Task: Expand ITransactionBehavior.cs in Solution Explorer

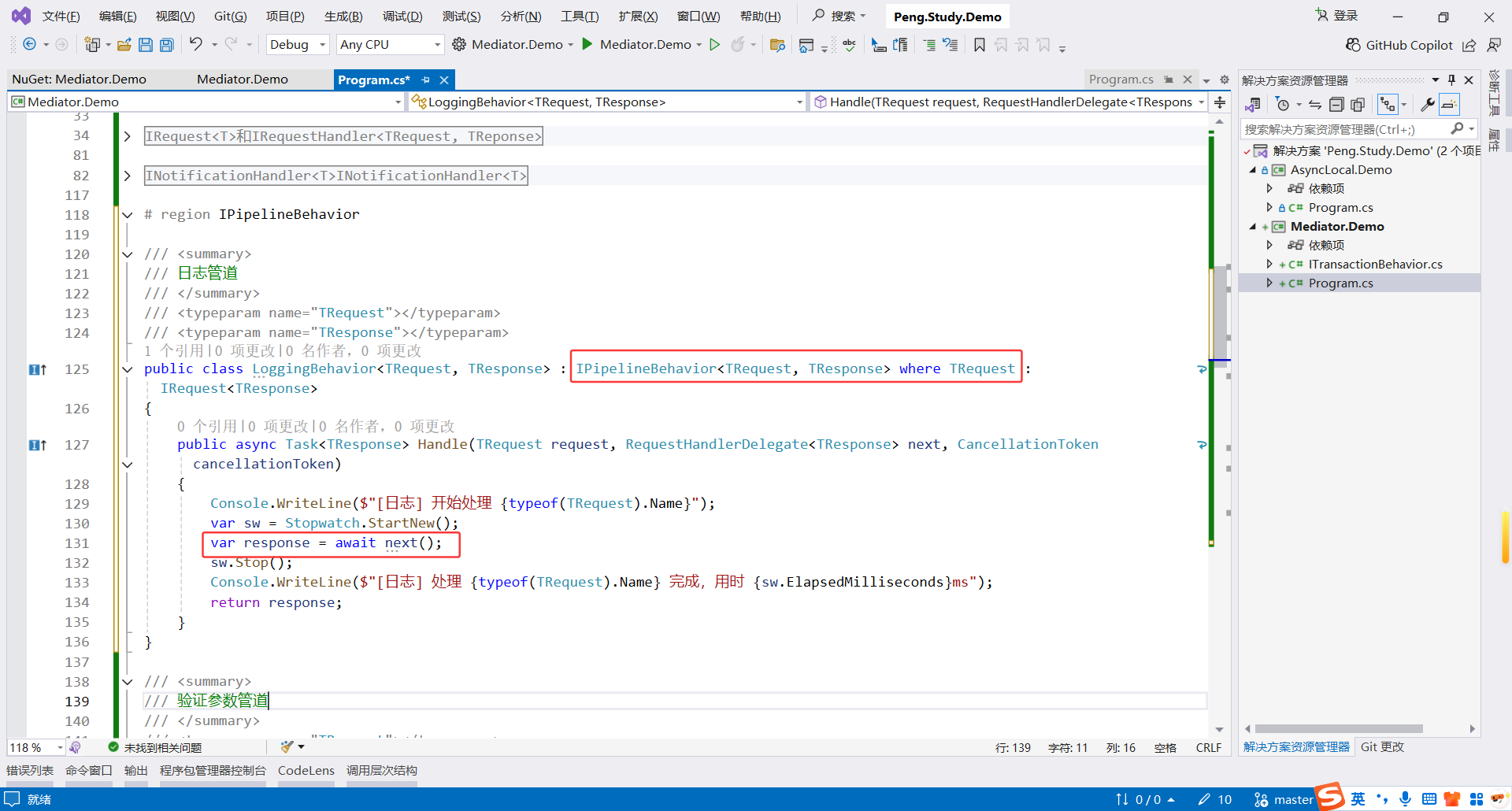Action: tap(1269, 264)
